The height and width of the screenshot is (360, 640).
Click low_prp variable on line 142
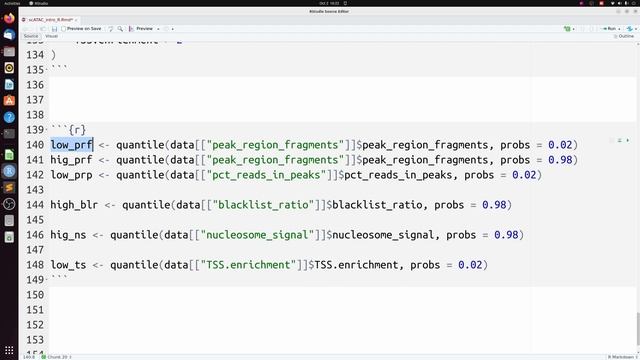(x=71, y=175)
